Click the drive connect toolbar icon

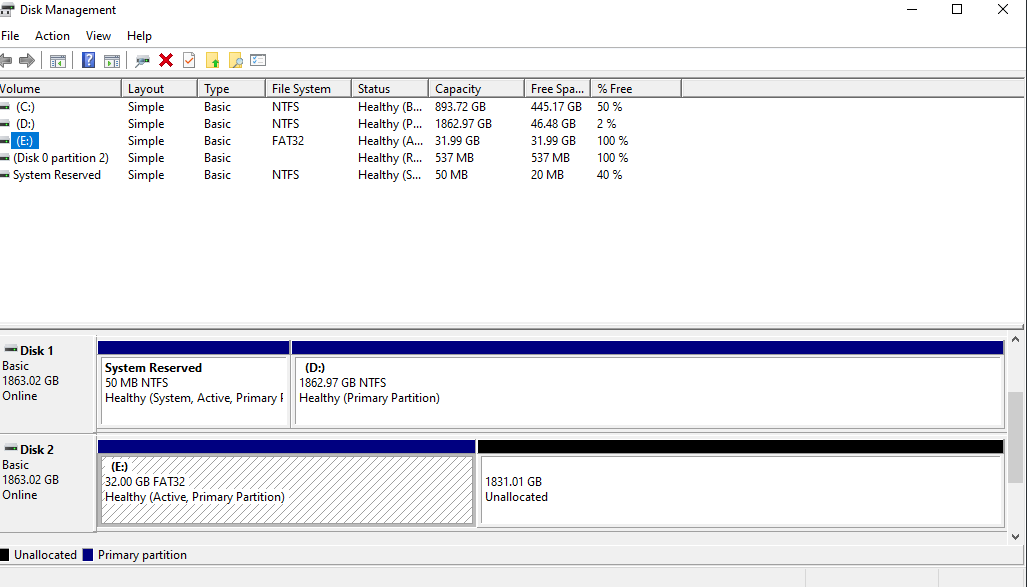(143, 61)
